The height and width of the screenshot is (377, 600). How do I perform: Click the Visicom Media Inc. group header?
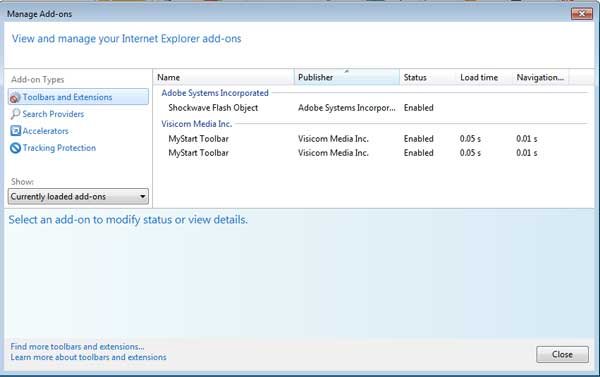(x=196, y=124)
